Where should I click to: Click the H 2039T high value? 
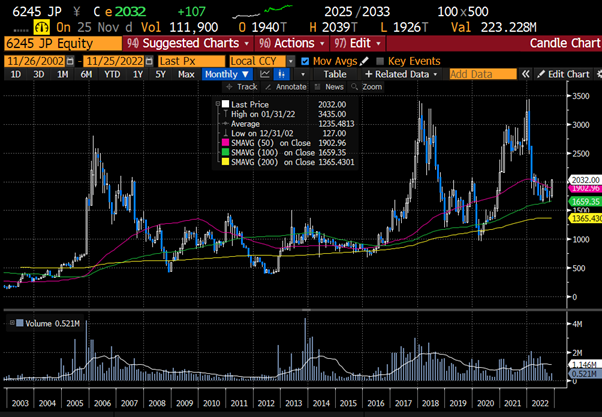coord(333,27)
